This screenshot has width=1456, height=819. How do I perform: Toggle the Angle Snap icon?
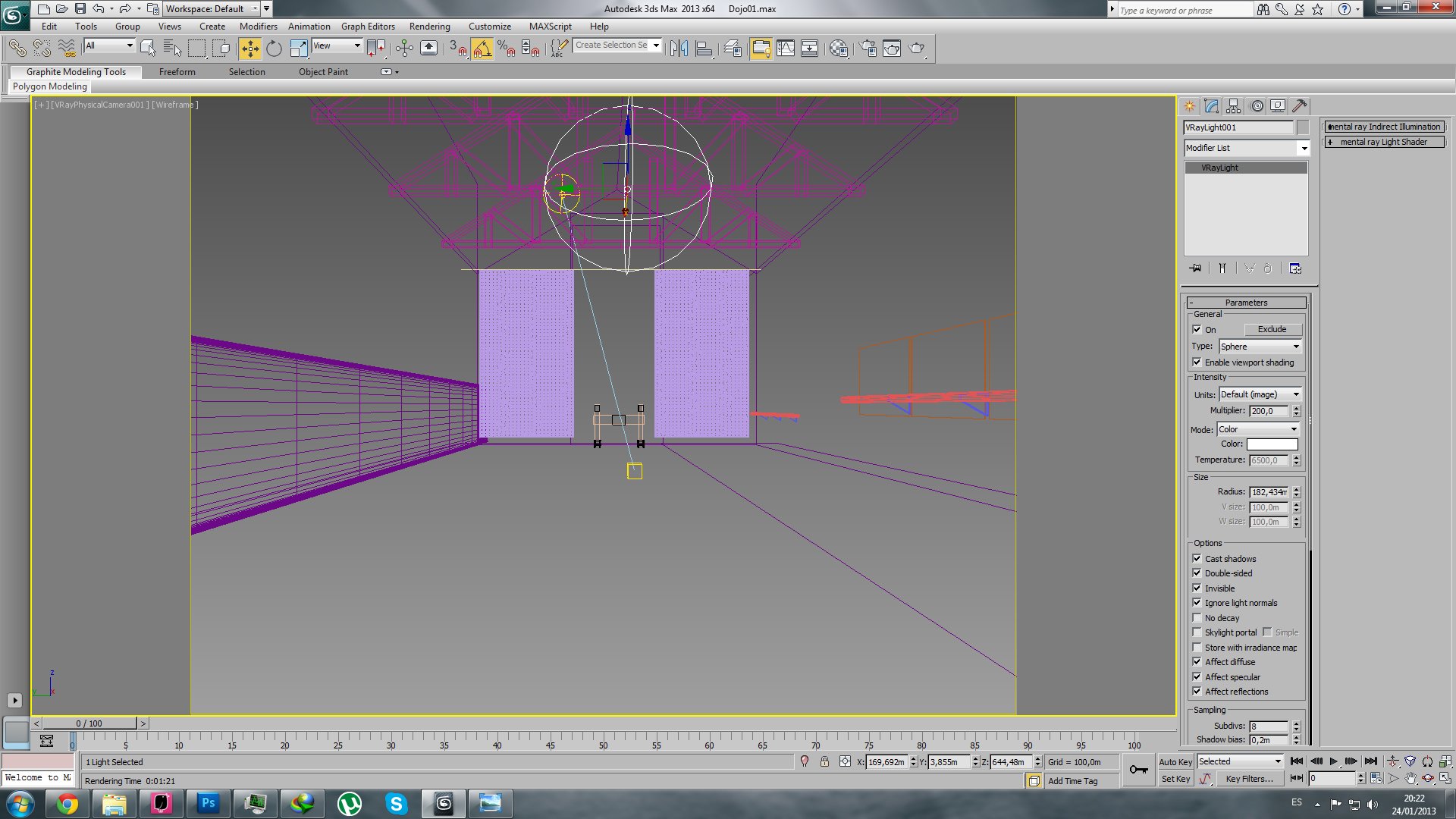coord(482,49)
